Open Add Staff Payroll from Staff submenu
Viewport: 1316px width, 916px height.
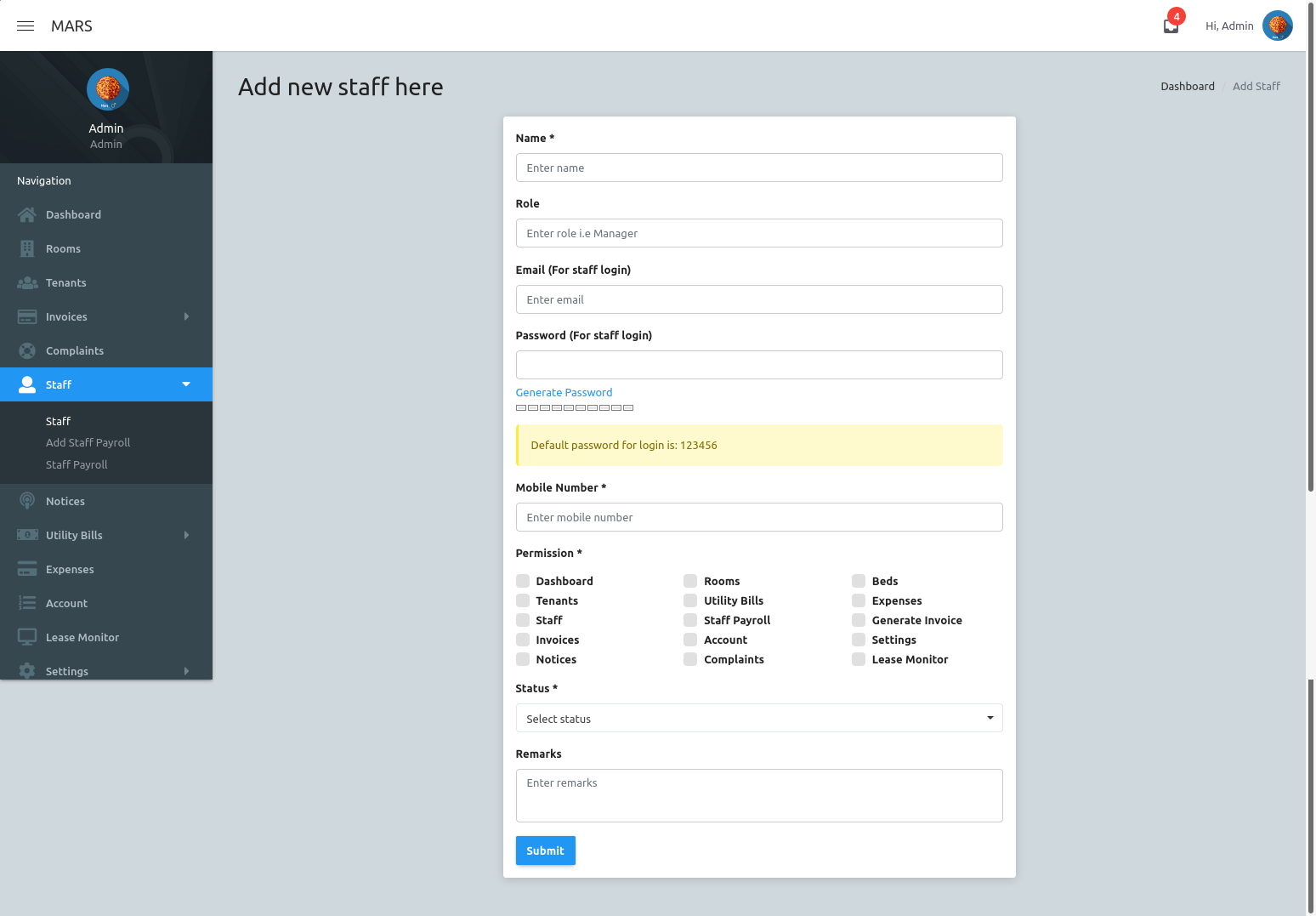(88, 442)
